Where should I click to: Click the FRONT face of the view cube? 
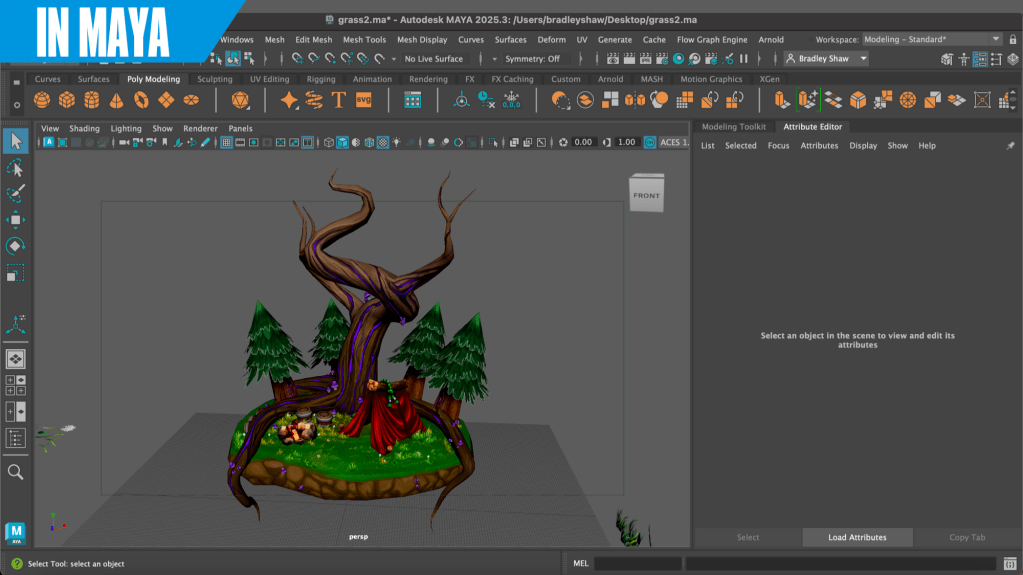(646, 195)
